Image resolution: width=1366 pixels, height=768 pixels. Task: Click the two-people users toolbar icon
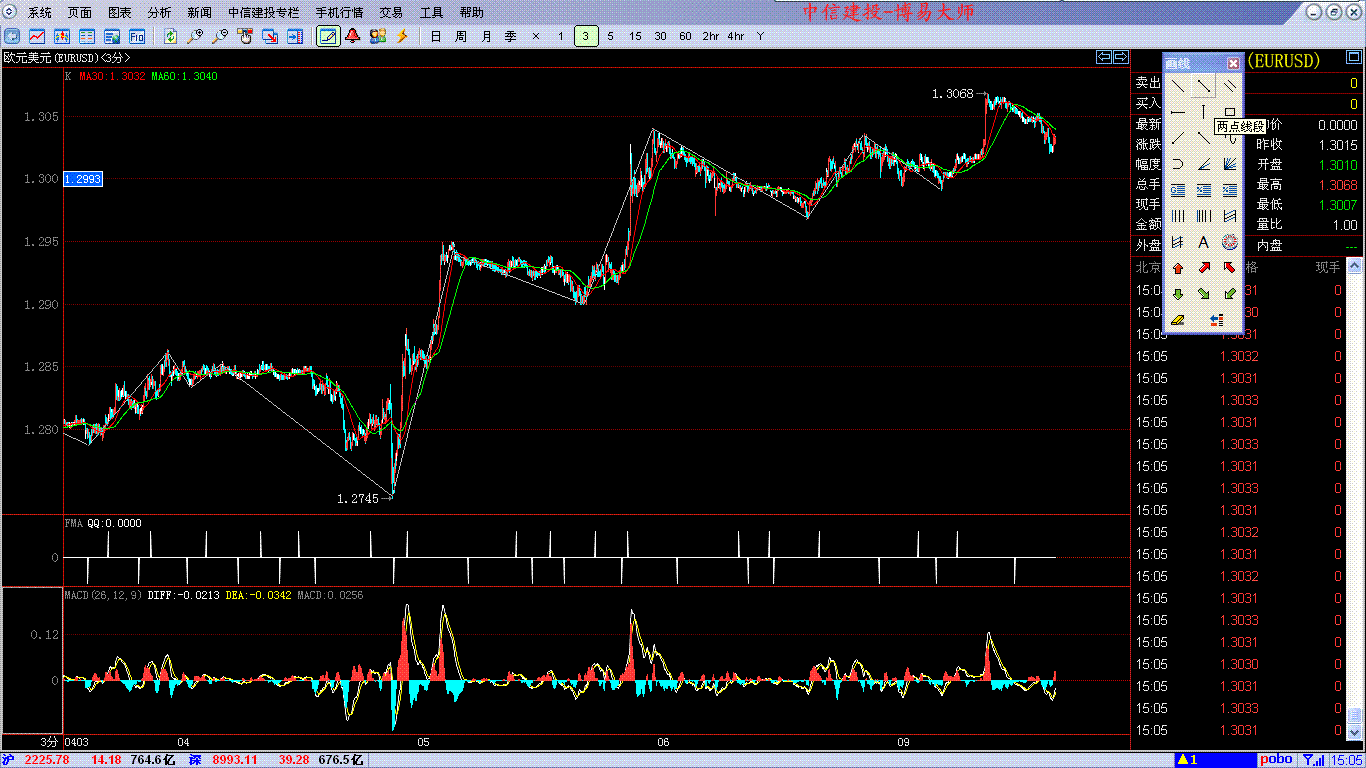[x=377, y=36]
